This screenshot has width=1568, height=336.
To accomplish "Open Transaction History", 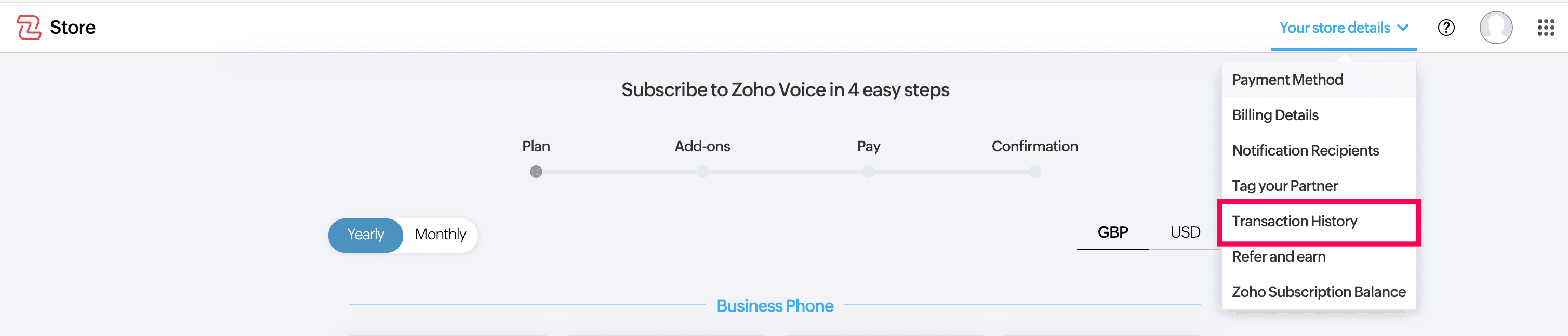I will (x=1294, y=222).
